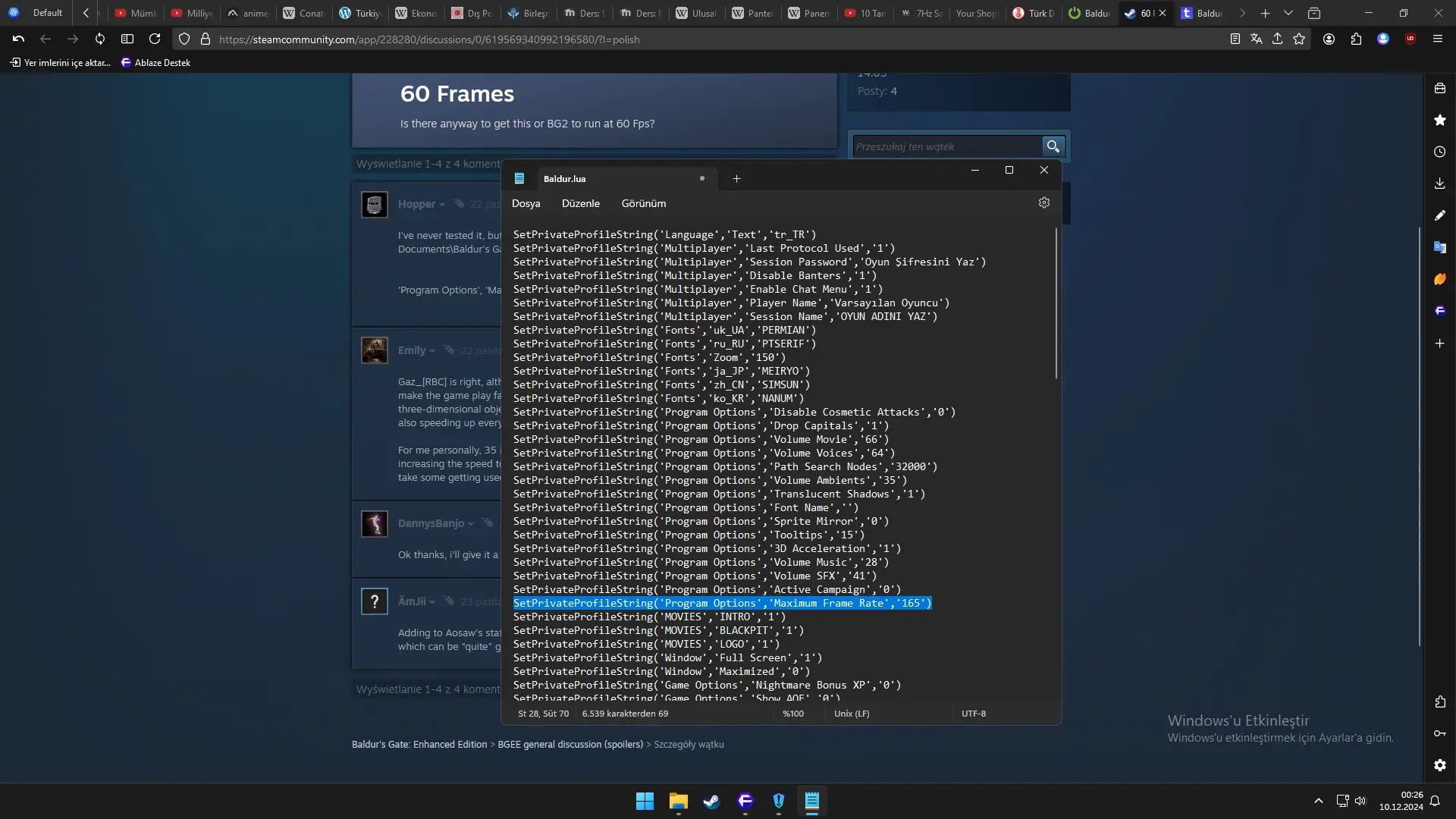1456x819 pixels.
Task: Click %100 zoom level in Notepad status bar
Action: tap(793, 714)
